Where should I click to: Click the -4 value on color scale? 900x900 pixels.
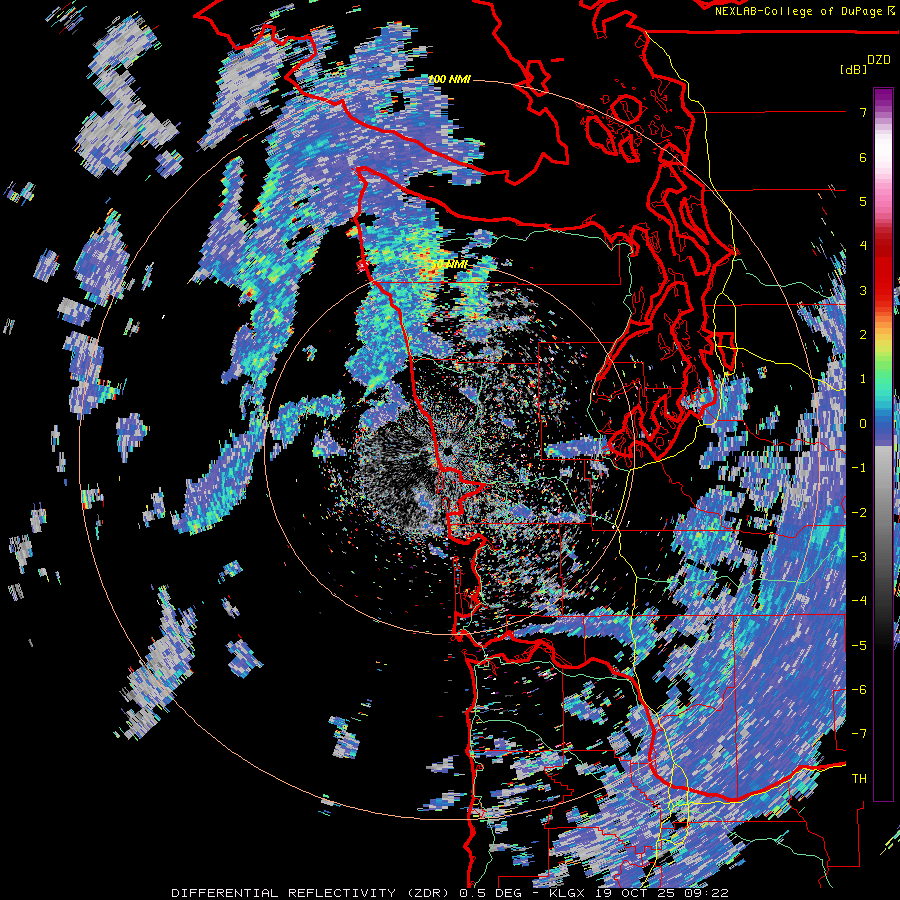859,600
